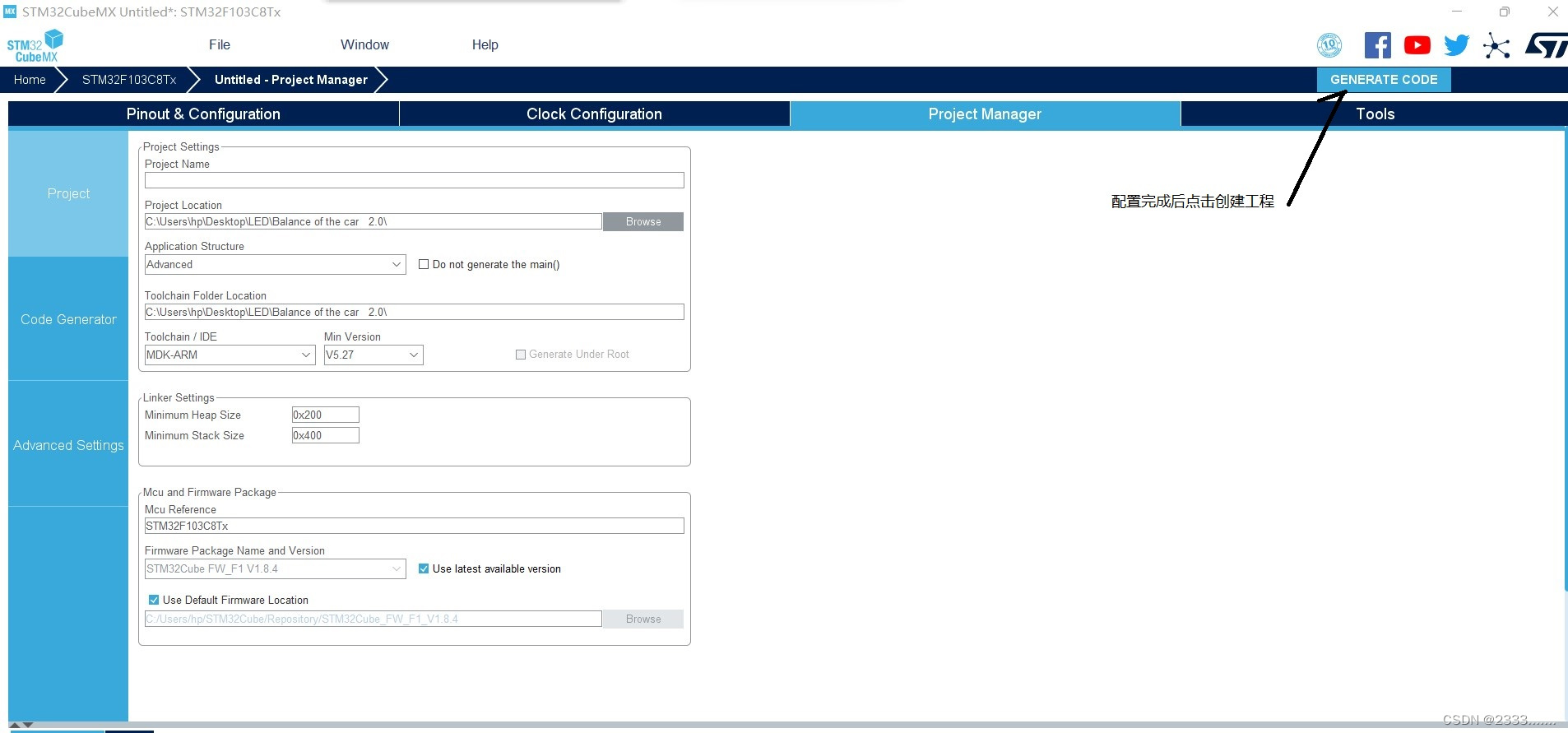Open the Advanced Settings side section

click(x=68, y=445)
